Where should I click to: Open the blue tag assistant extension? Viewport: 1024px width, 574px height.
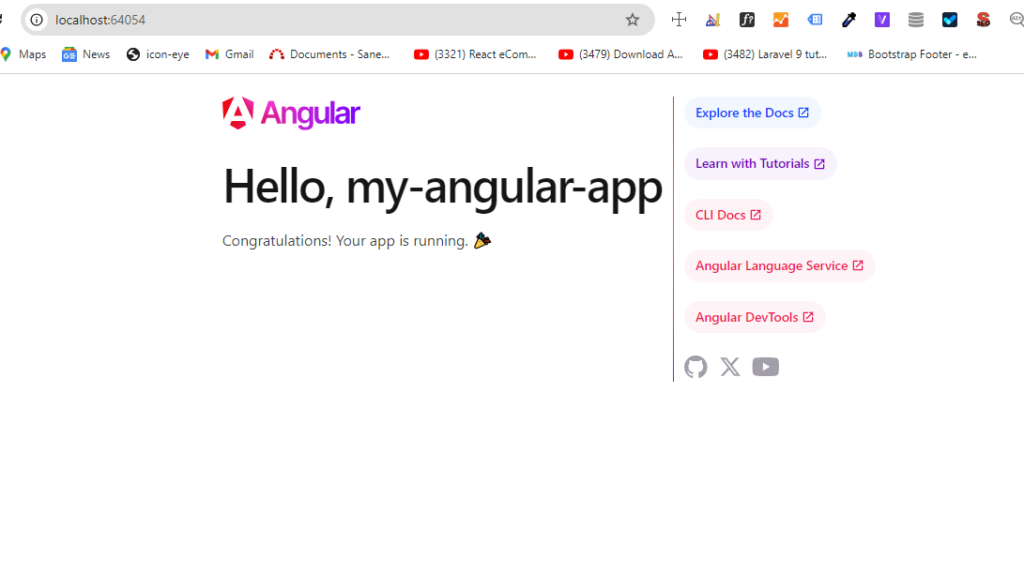click(814, 20)
